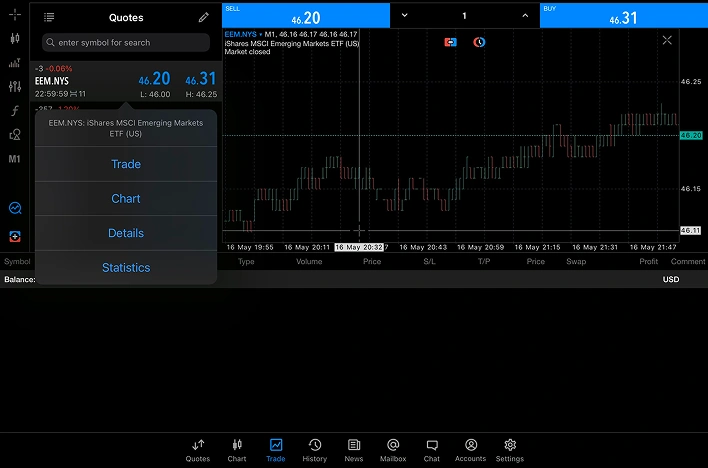Sort positions by Profit column
708x468 pixels.
pos(648,262)
